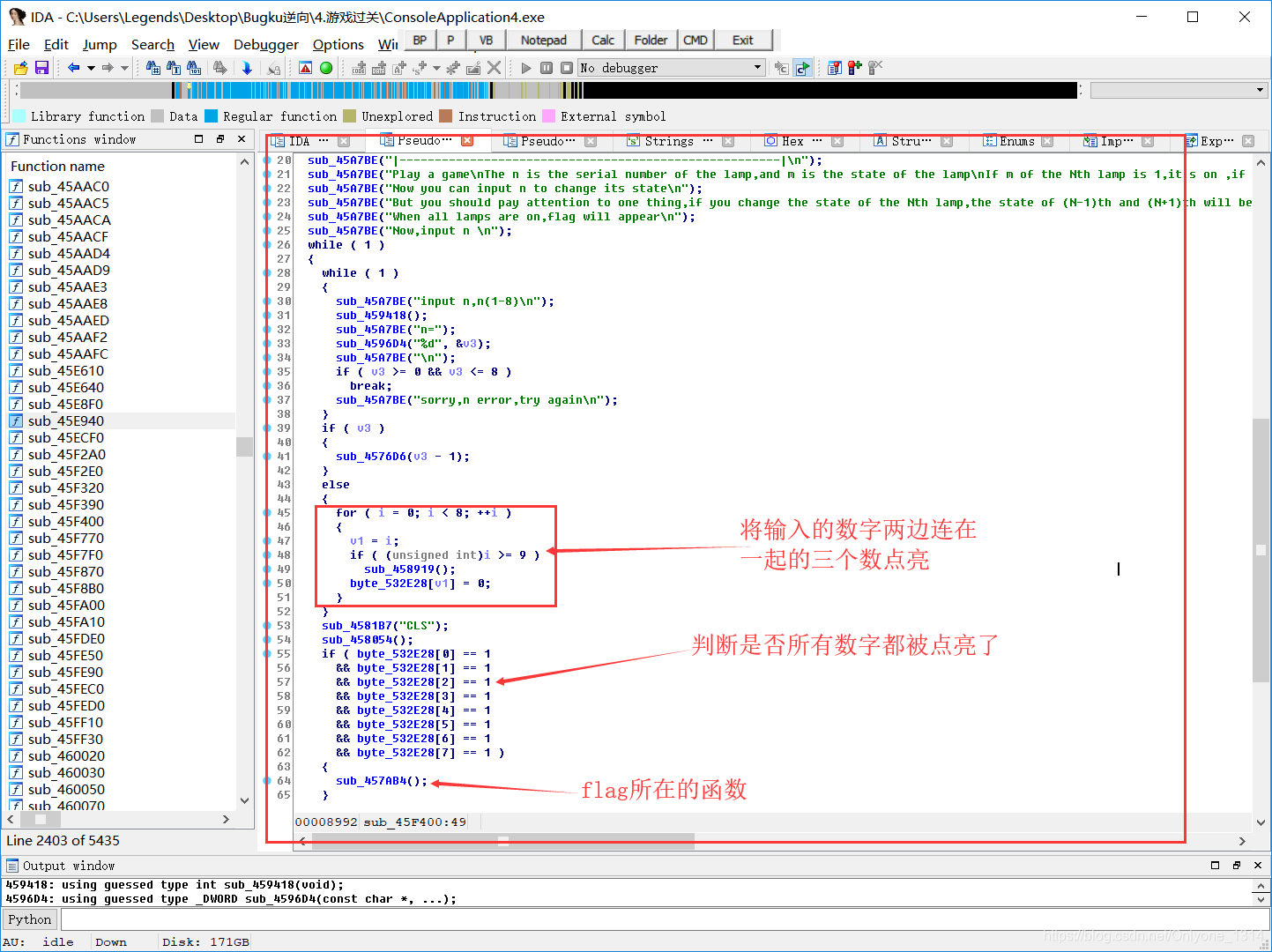This screenshot has width=1272, height=952.
Task: Toggle breakpoint dot at line 30
Action: [x=268, y=301]
